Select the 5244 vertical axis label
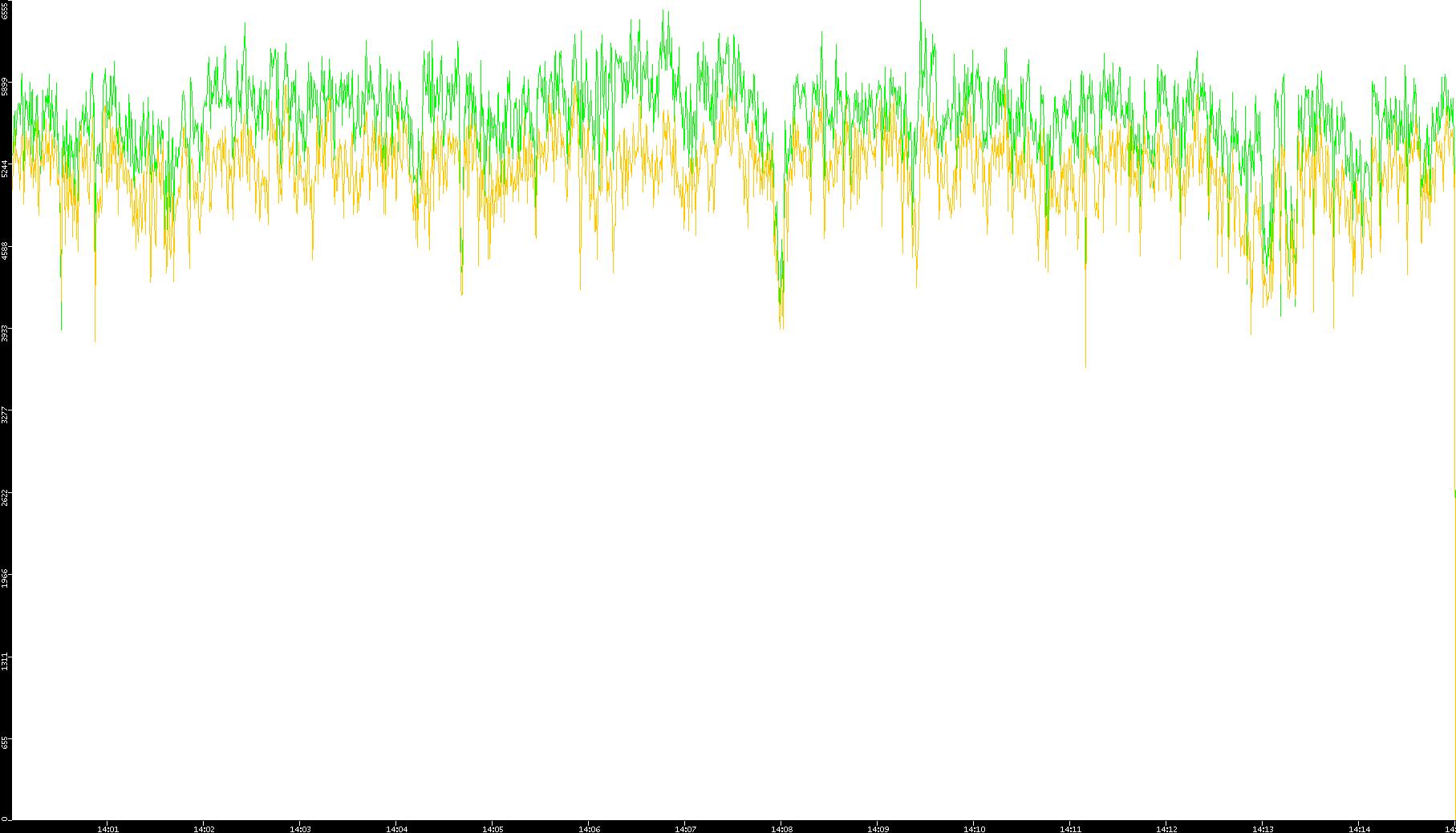1456x833 pixels. tap(6, 168)
